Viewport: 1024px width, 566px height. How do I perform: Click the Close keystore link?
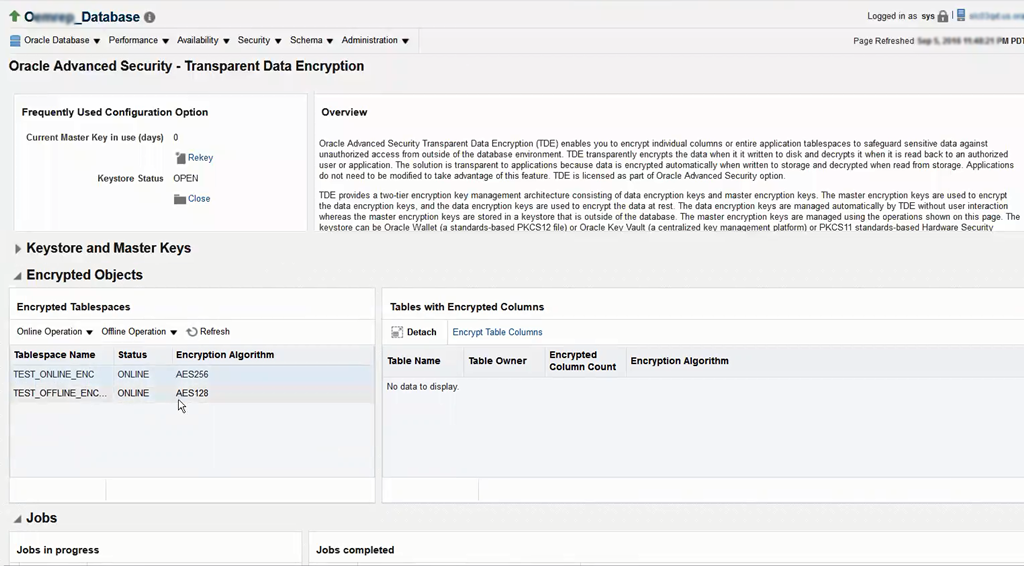tap(199, 198)
